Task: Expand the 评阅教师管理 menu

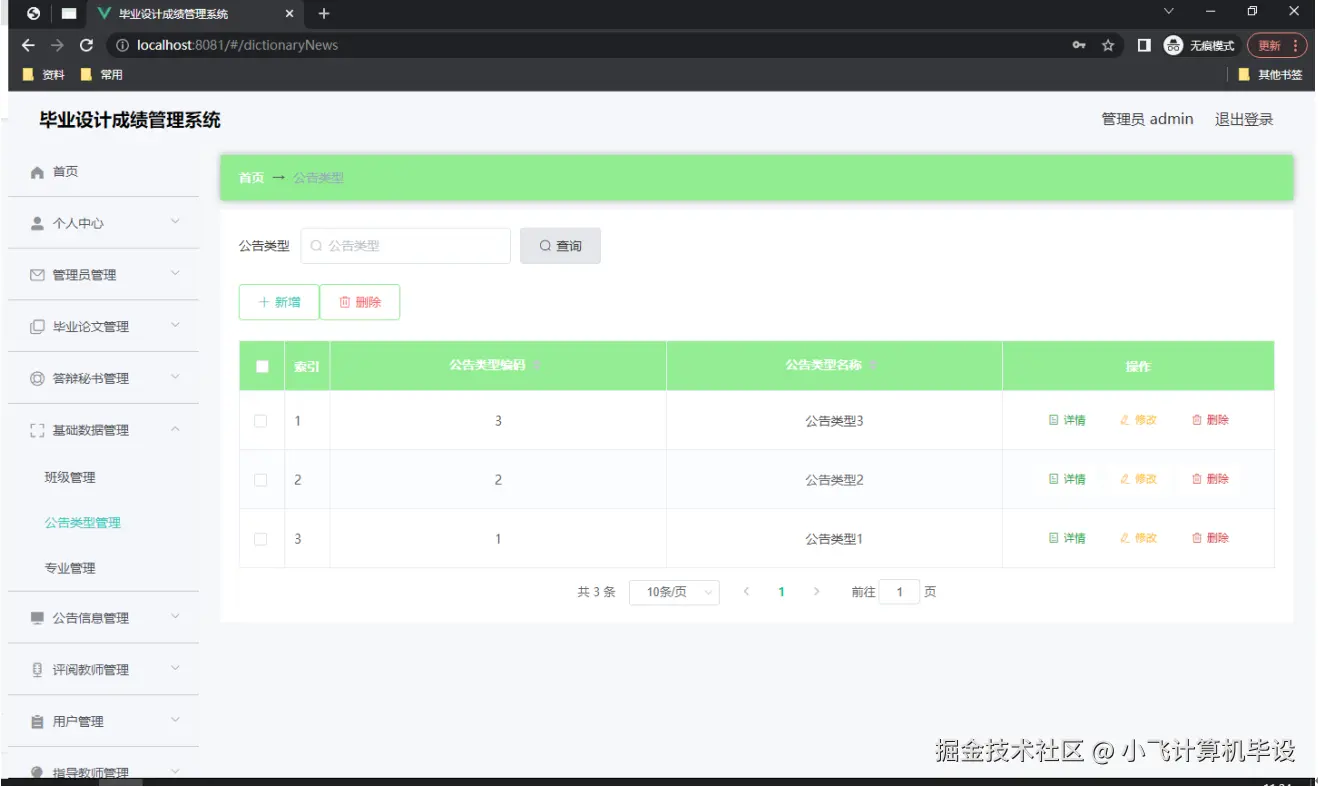Action: (175, 669)
